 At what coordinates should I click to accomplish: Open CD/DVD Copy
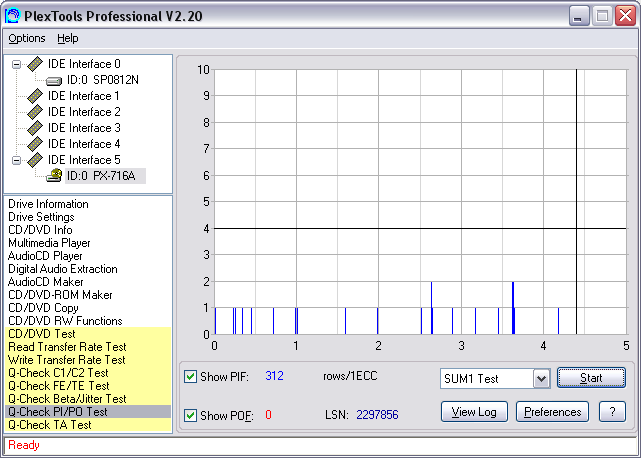43,308
